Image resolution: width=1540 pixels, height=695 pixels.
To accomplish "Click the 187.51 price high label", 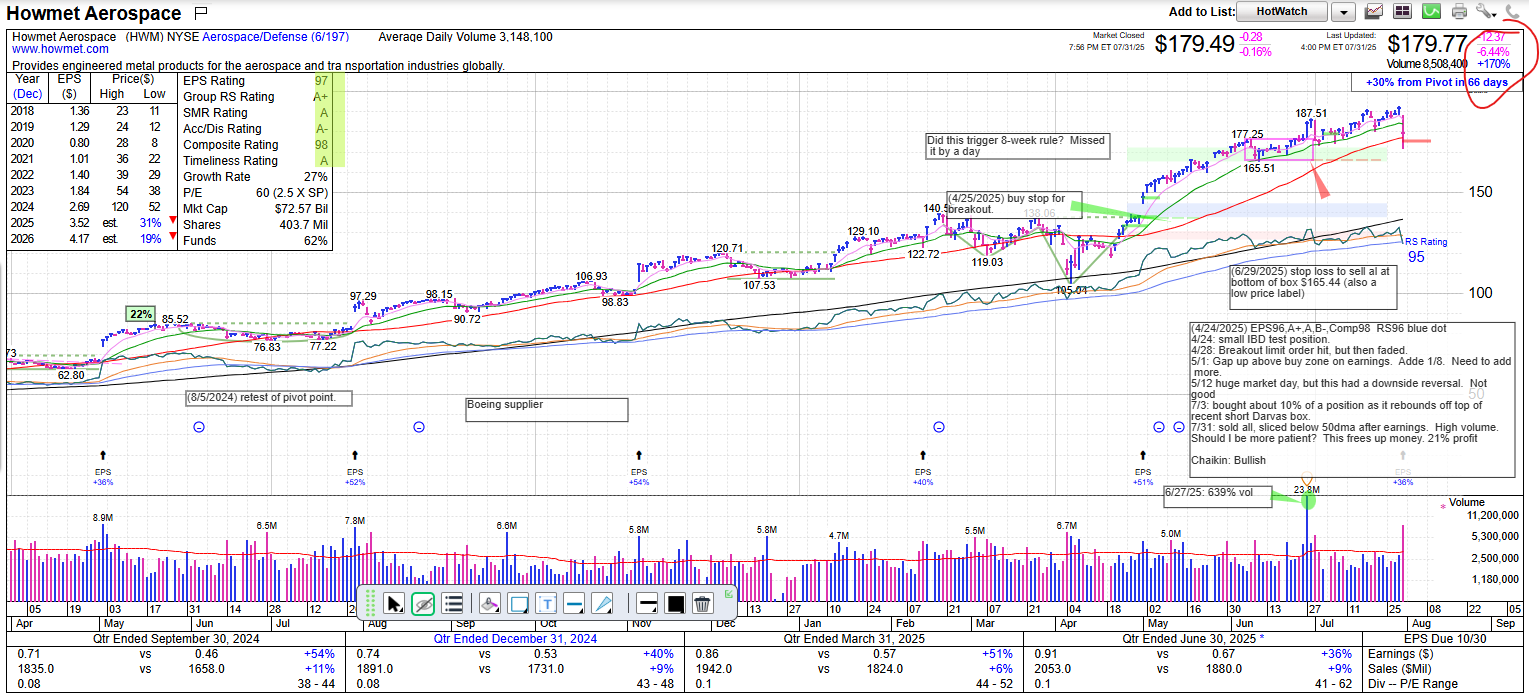I will [1311, 114].
